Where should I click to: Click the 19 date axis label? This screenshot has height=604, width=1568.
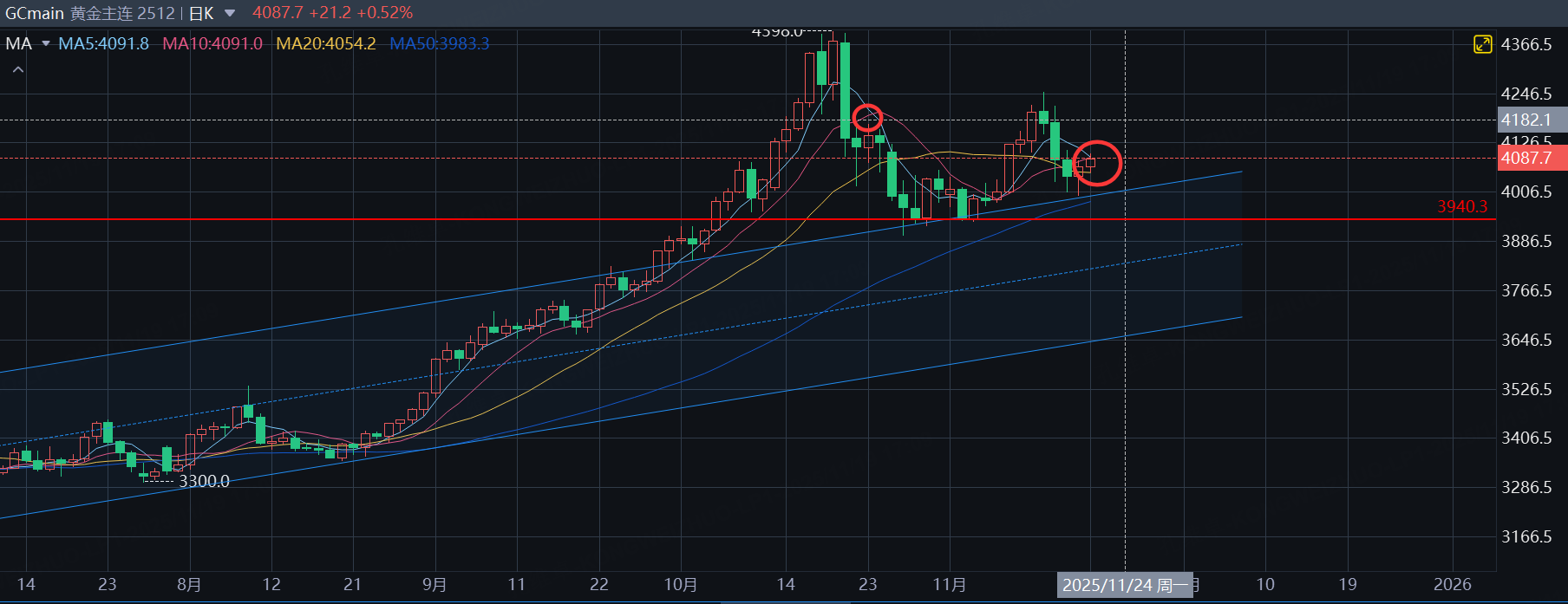[x=1348, y=584]
